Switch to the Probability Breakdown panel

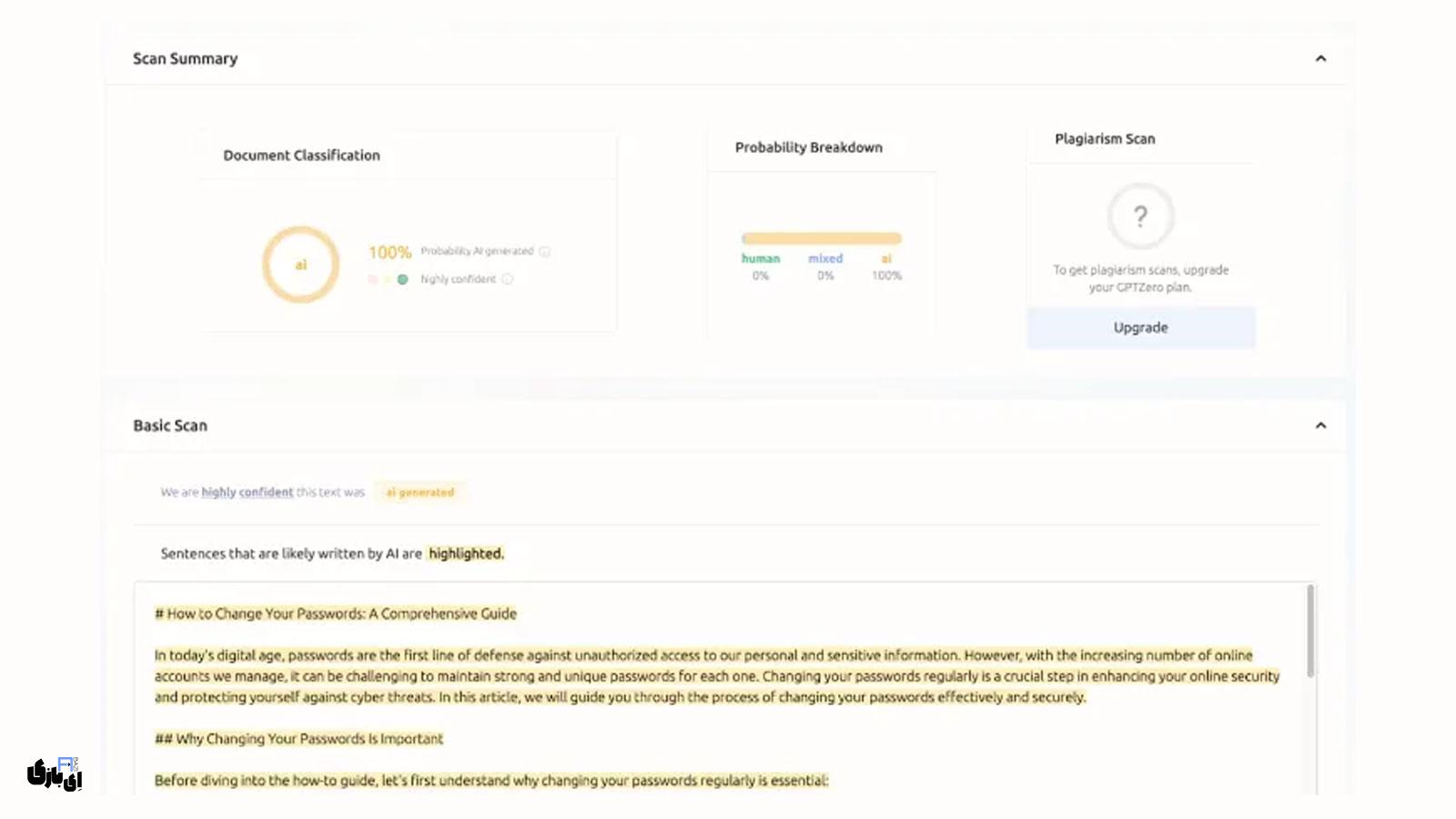click(808, 147)
